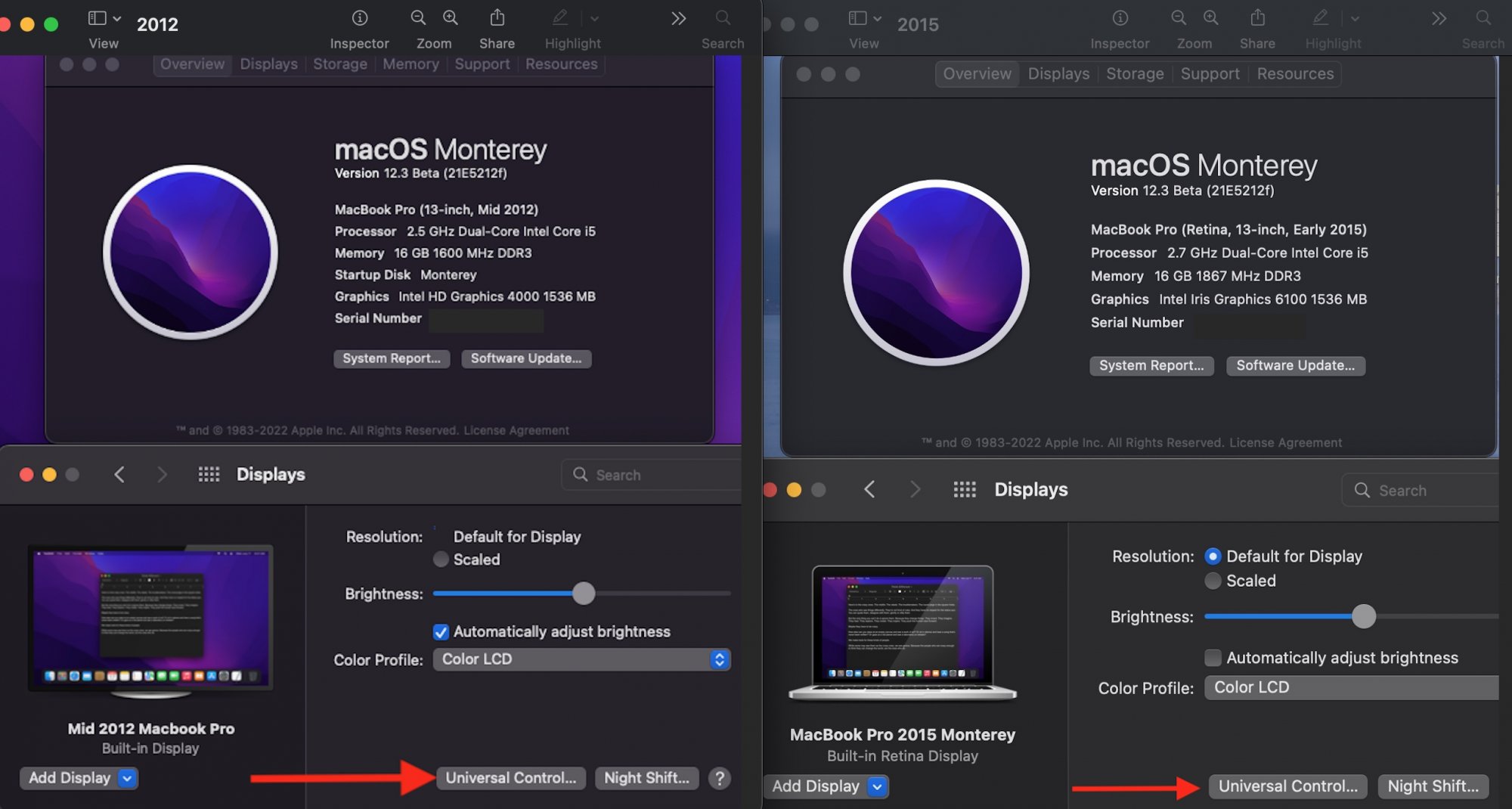Click brightness slider knob on 2012 MacBook

coord(584,594)
